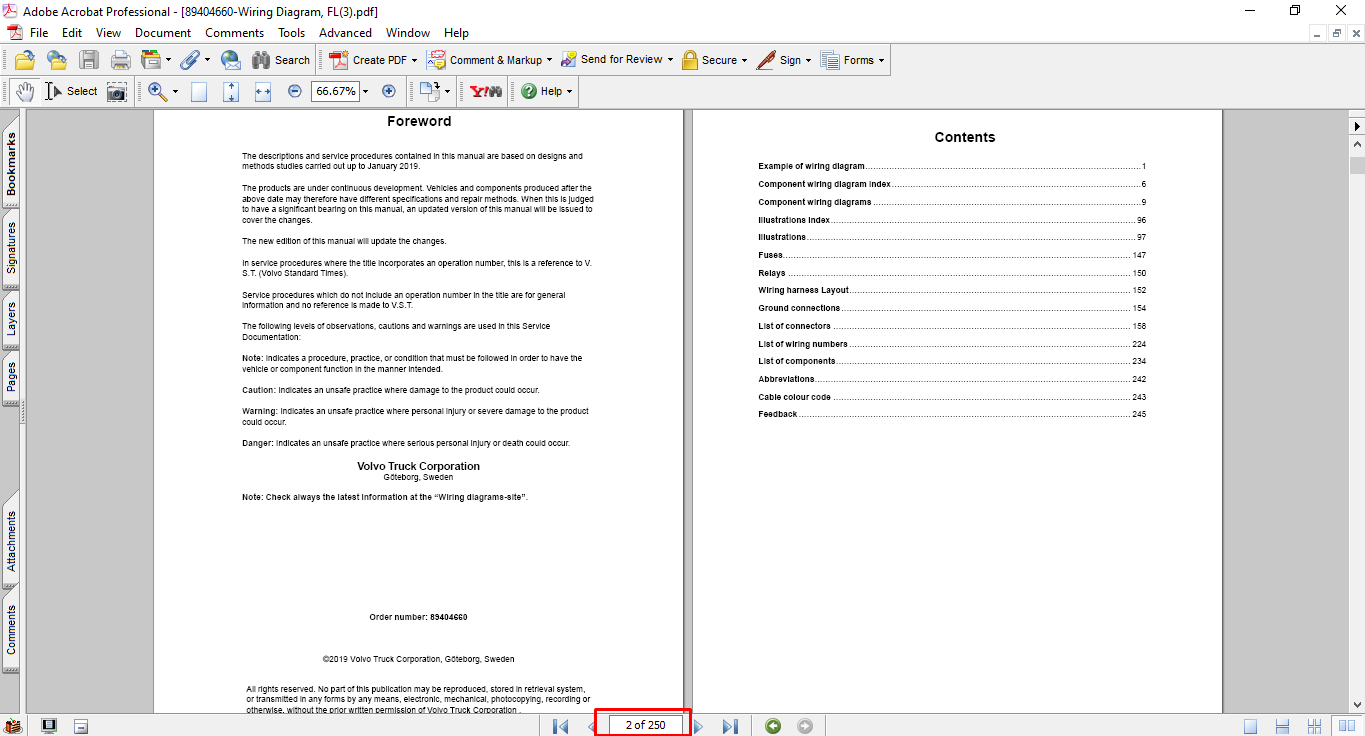Viewport: 1365px width, 736px height.
Task: Click the Print icon in toolbar
Action: pyautogui.click(x=121, y=60)
